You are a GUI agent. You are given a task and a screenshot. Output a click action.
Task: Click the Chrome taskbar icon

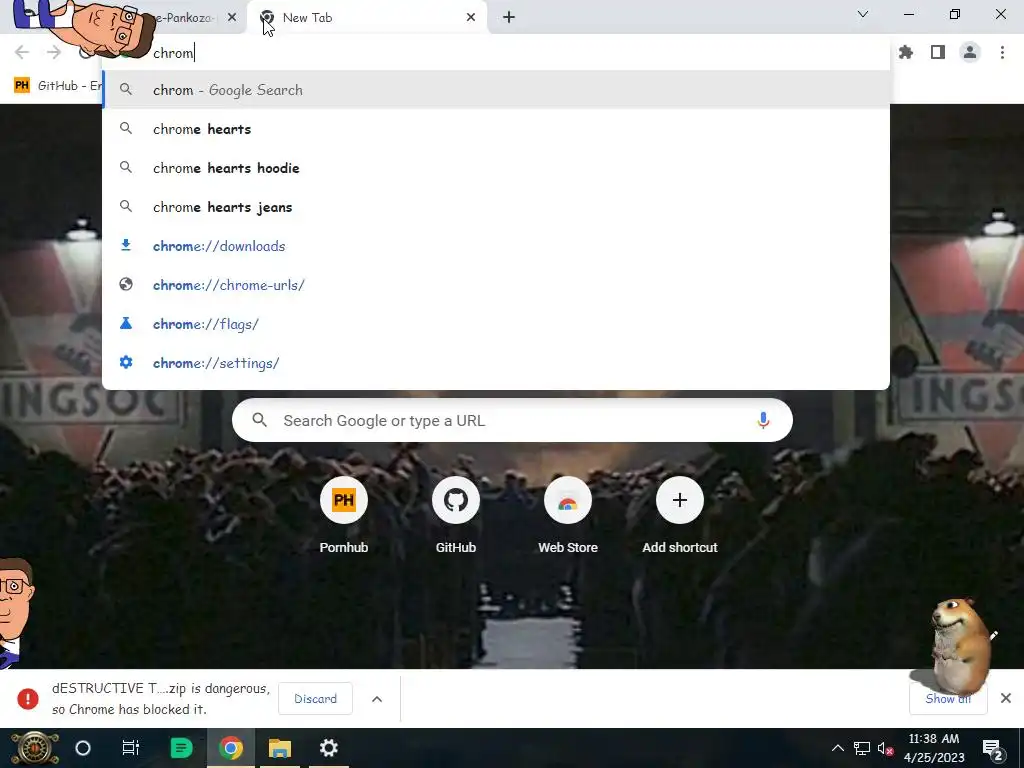[231, 748]
